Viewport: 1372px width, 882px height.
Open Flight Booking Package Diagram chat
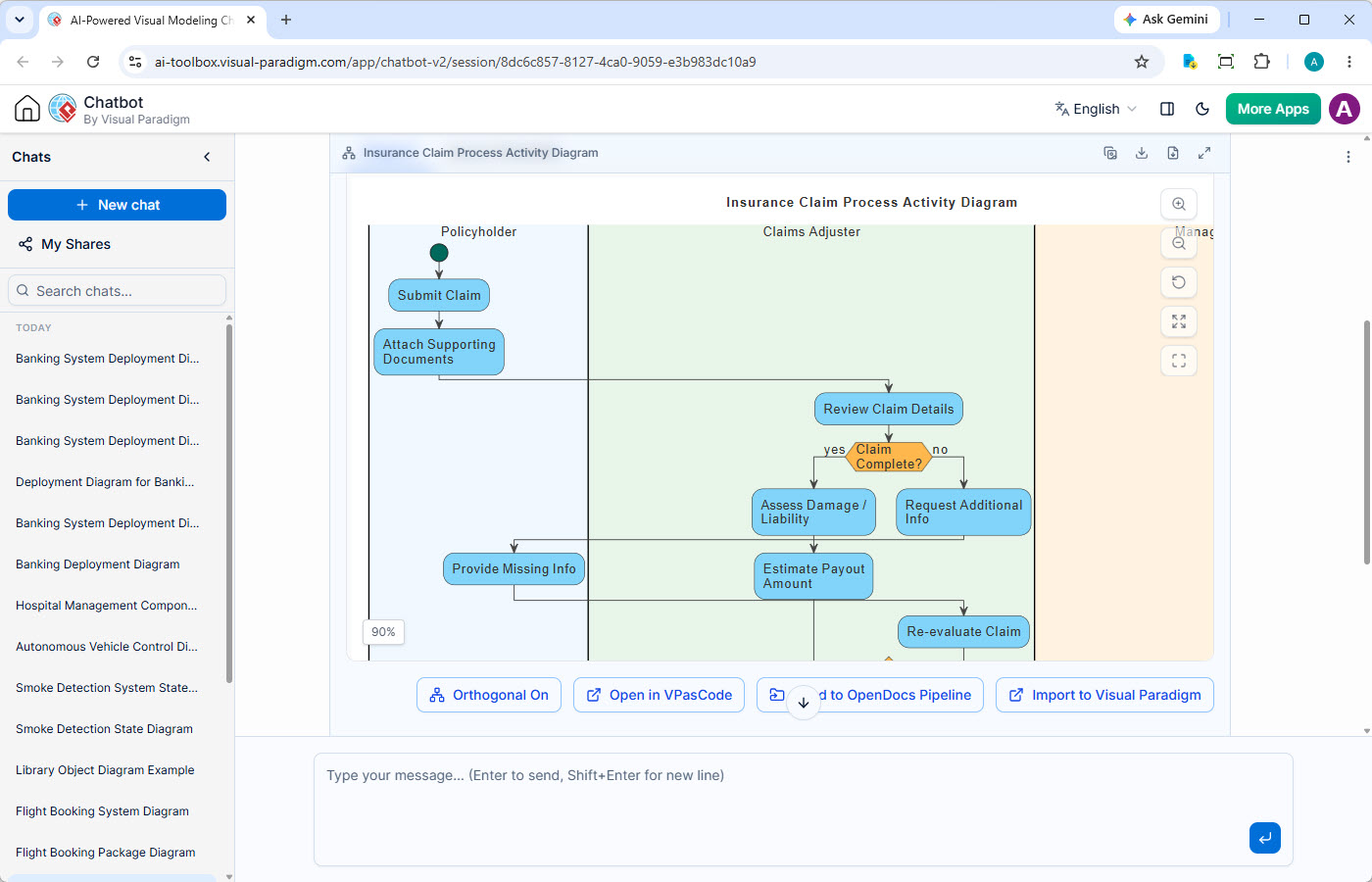point(105,853)
